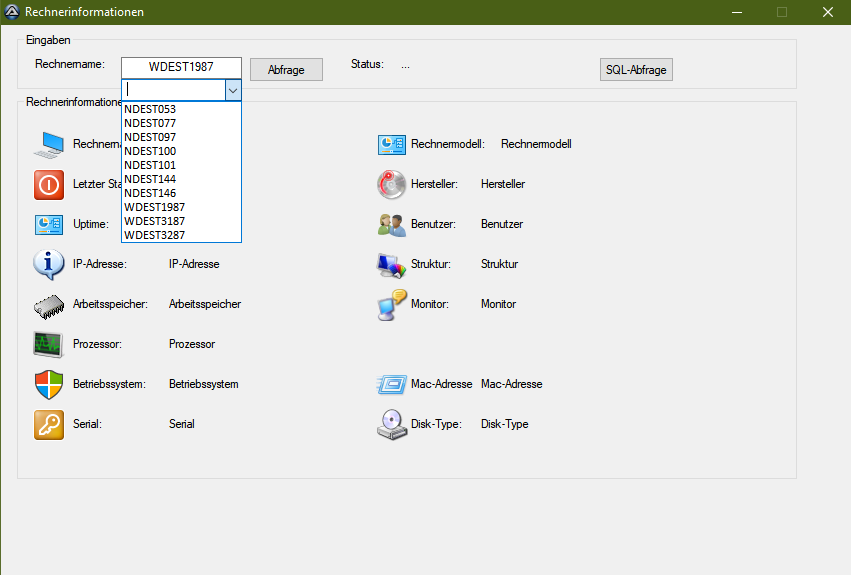Select NDEST053 from the dropdown list

(150, 109)
